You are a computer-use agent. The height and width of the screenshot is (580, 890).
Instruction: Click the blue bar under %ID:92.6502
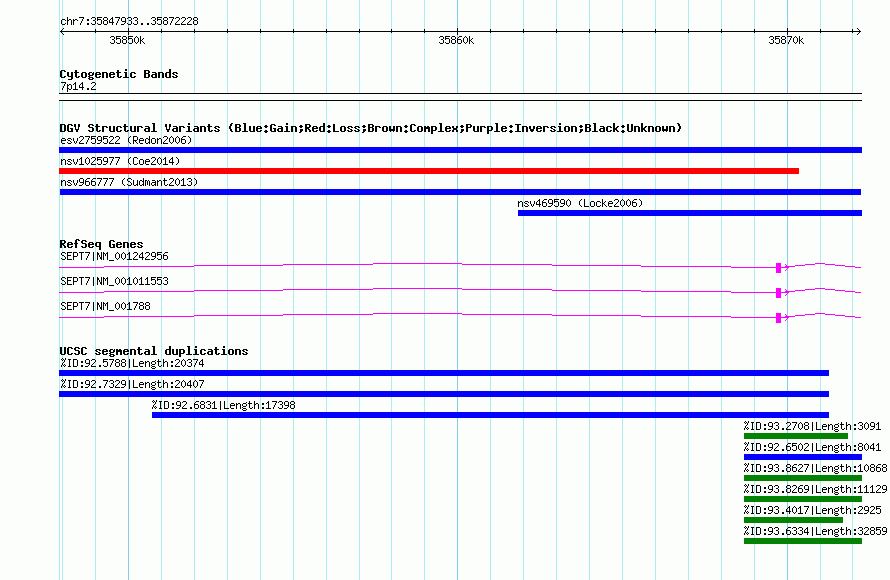pyautogui.click(x=803, y=457)
